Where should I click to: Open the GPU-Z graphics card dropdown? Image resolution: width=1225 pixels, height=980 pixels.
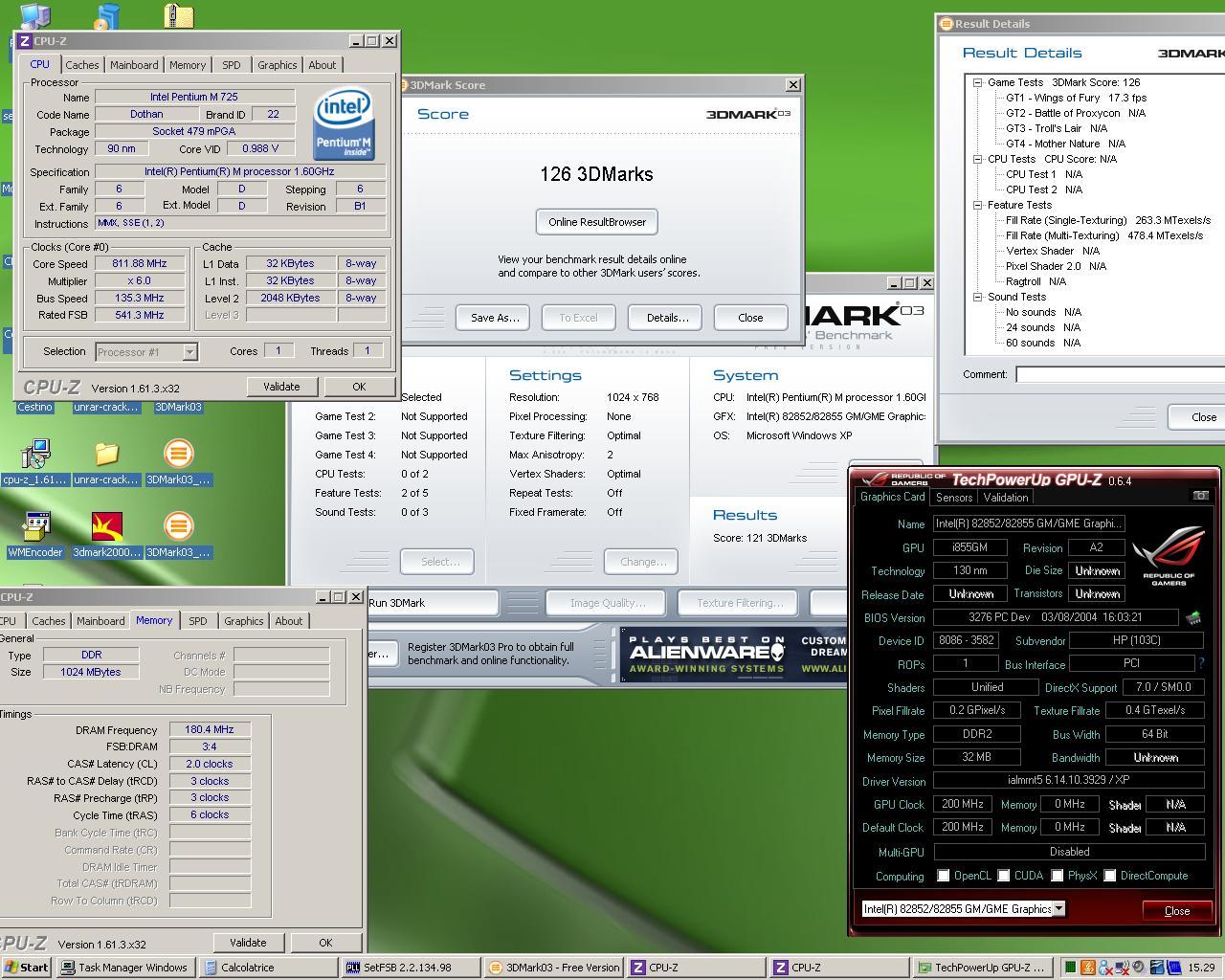point(1058,909)
